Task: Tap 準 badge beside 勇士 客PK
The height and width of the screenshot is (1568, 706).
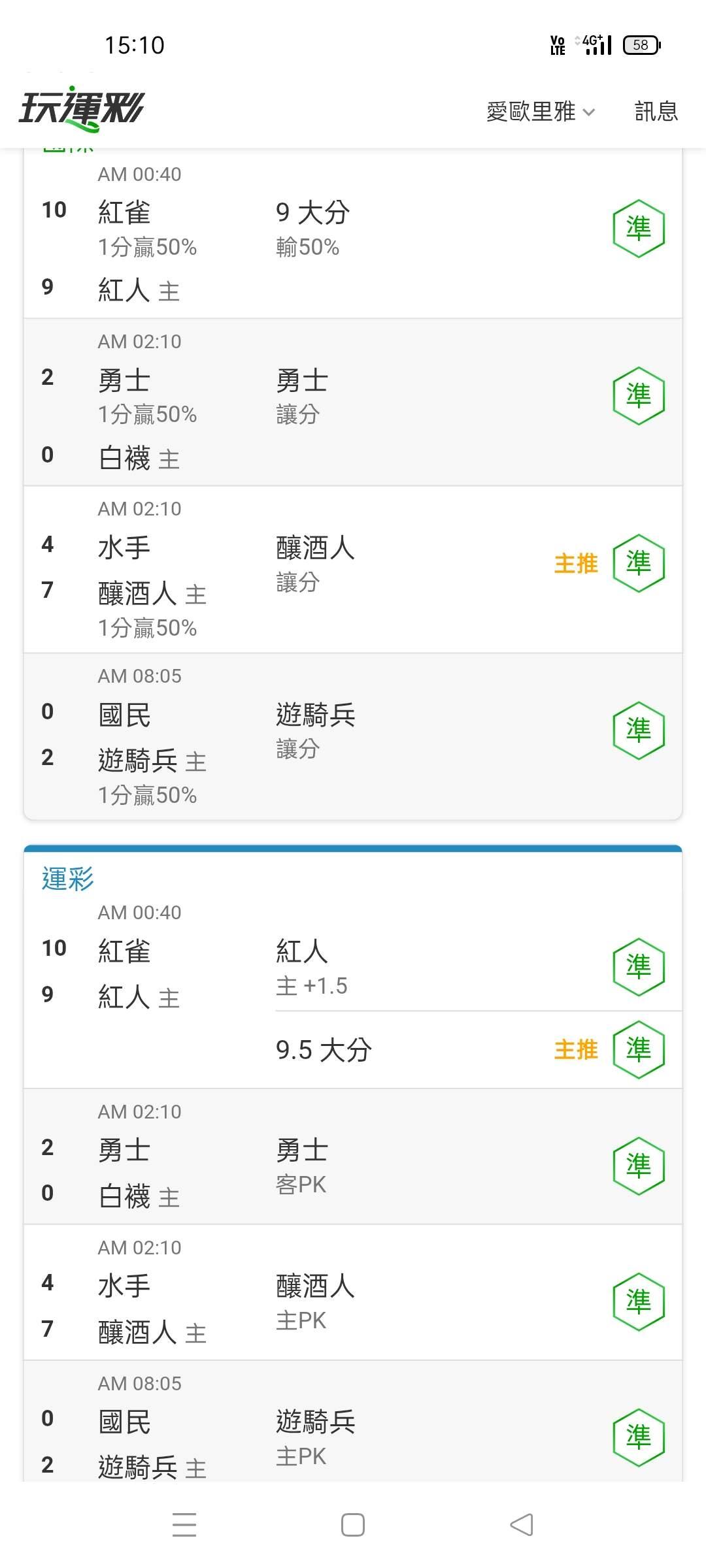Action: point(639,1166)
